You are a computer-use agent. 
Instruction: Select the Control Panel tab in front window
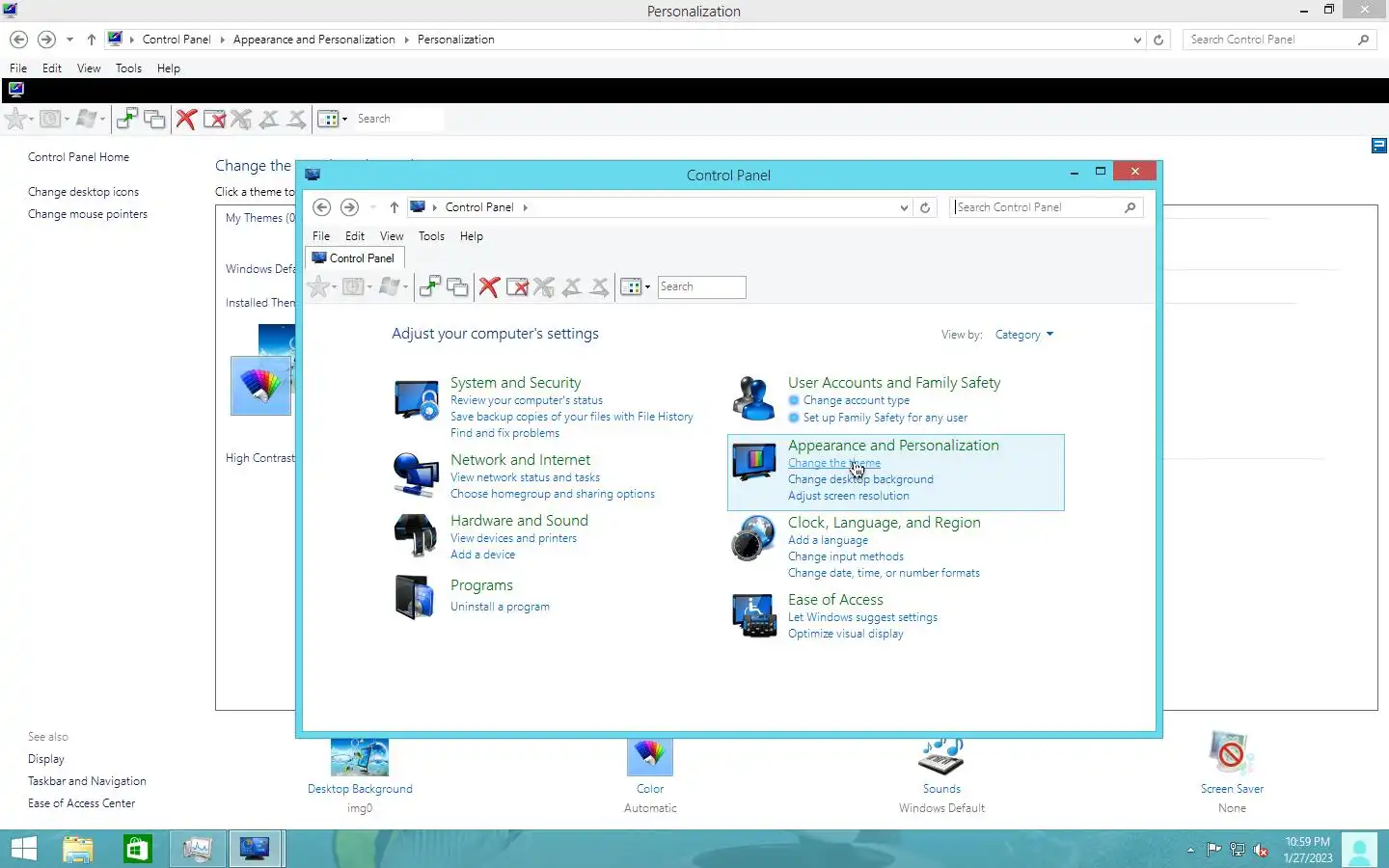(x=354, y=258)
